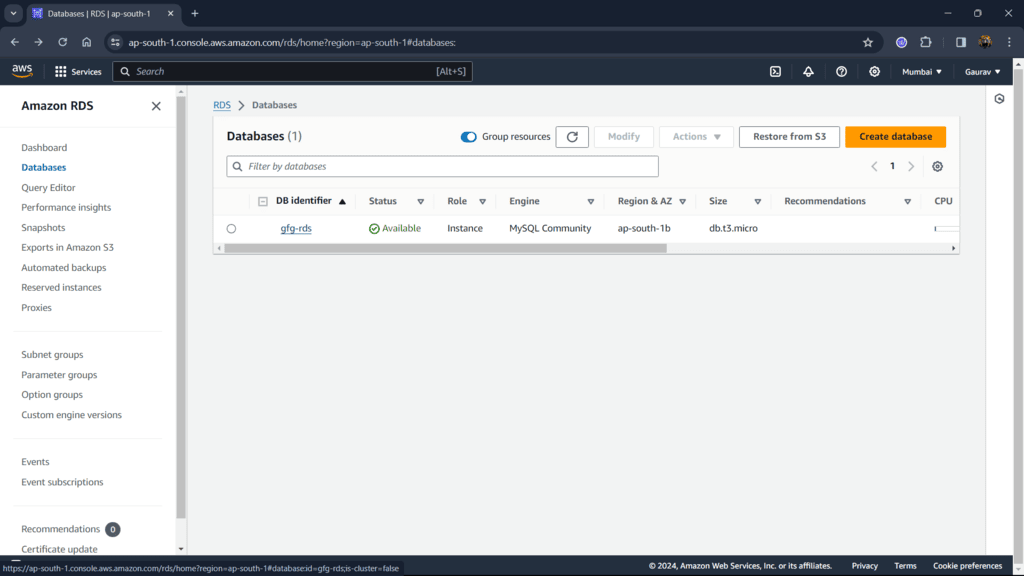The height and width of the screenshot is (576, 1024).
Task: Open Privacy link in footer
Action: 865,566
